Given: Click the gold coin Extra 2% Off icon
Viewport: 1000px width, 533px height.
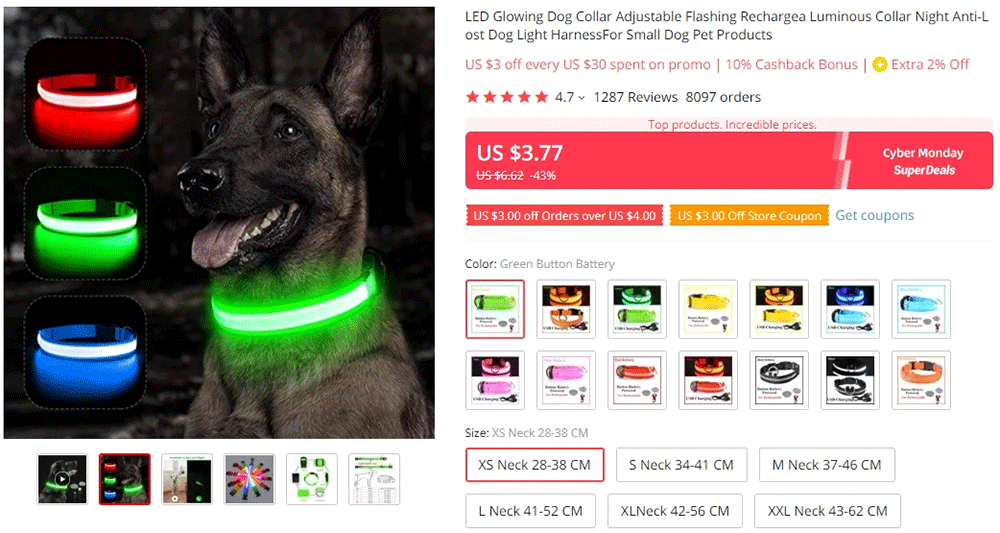Looking at the screenshot, I should click(879, 64).
